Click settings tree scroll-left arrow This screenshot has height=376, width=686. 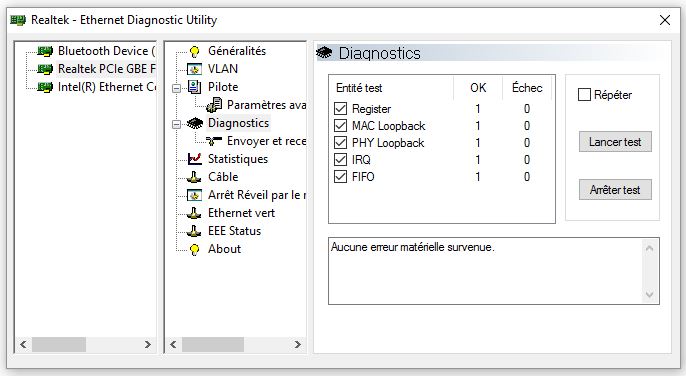pyautogui.click(x=173, y=344)
